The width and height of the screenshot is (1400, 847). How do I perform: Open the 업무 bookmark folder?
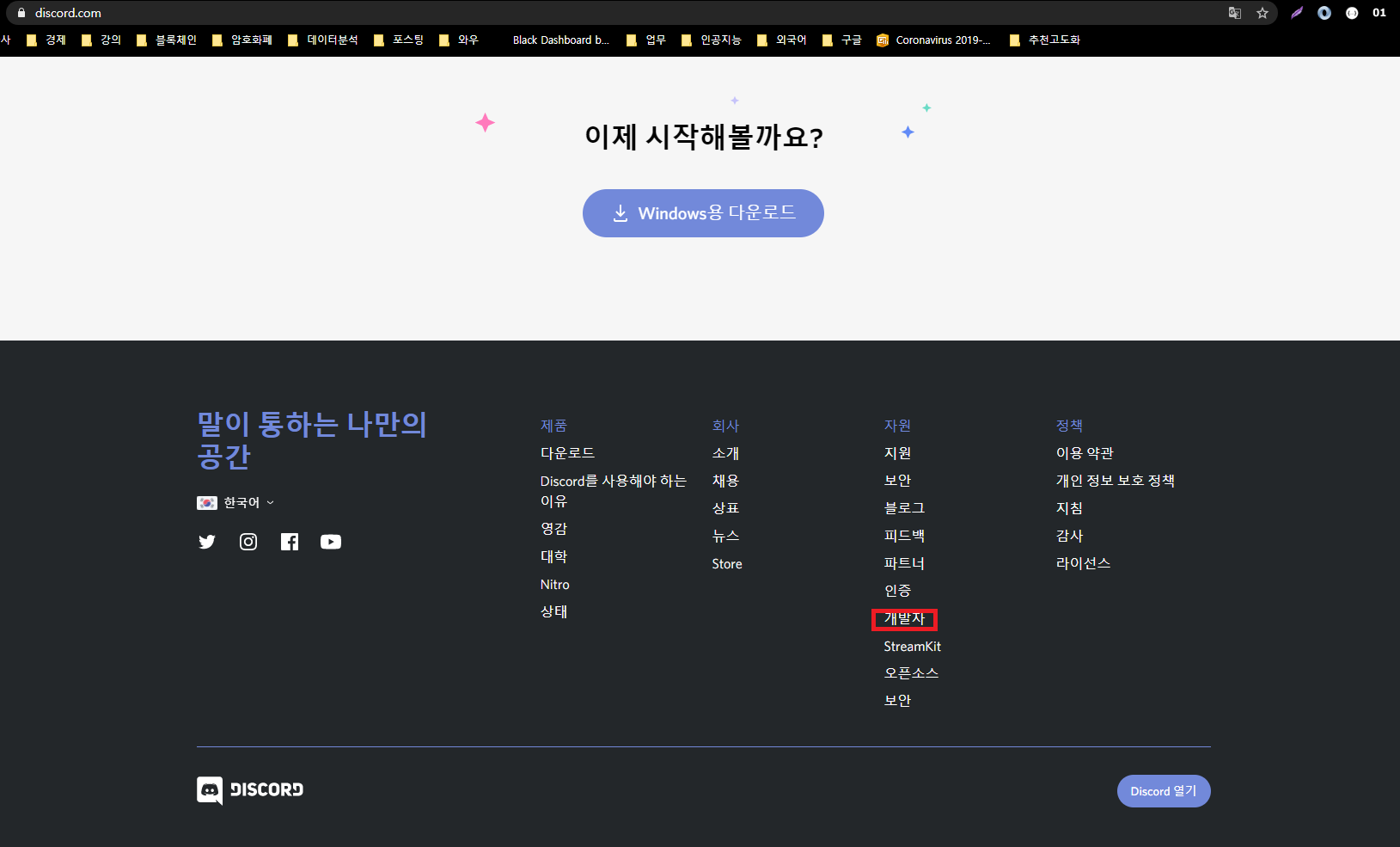click(646, 40)
